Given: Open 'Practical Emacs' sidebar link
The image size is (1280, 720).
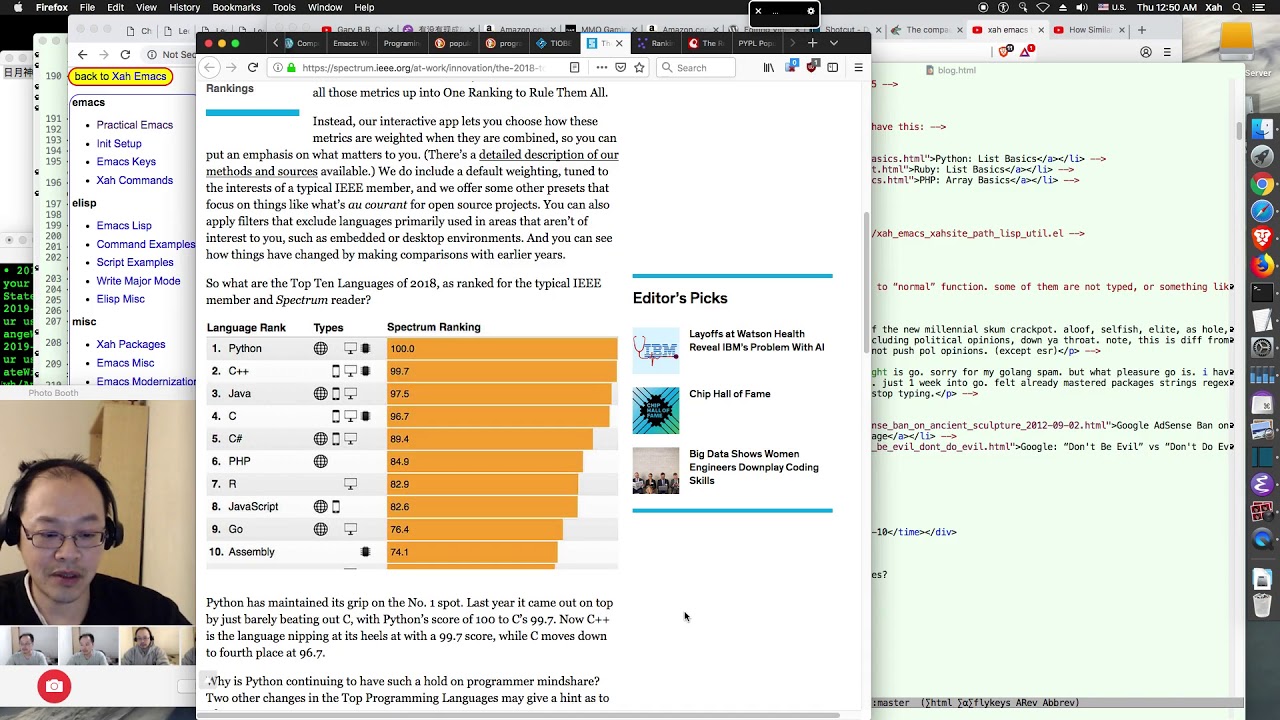Looking at the screenshot, I should 135,125.
